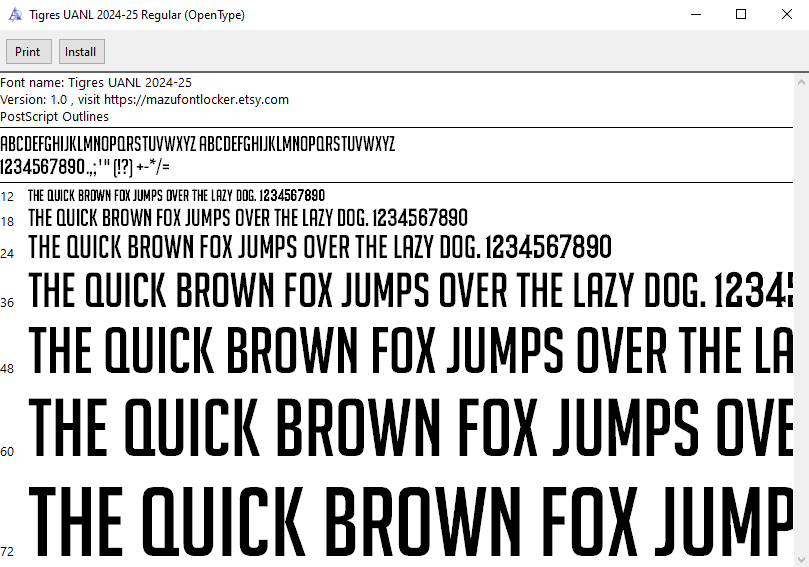The height and width of the screenshot is (567, 809).
Task: Click the size 60 label
Action: click(x=7, y=451)
